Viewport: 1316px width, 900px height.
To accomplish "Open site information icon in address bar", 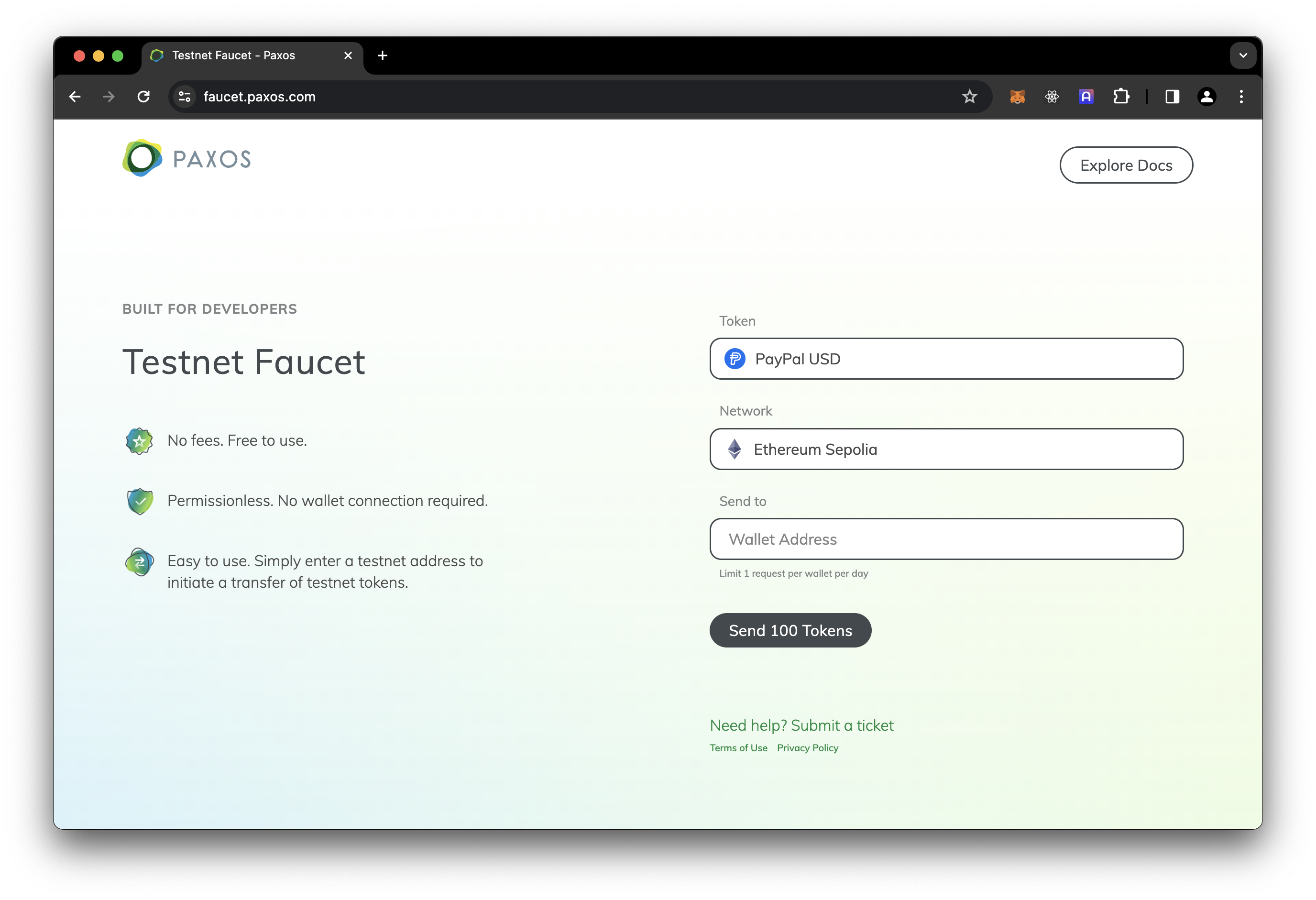I will coord(185,97).
